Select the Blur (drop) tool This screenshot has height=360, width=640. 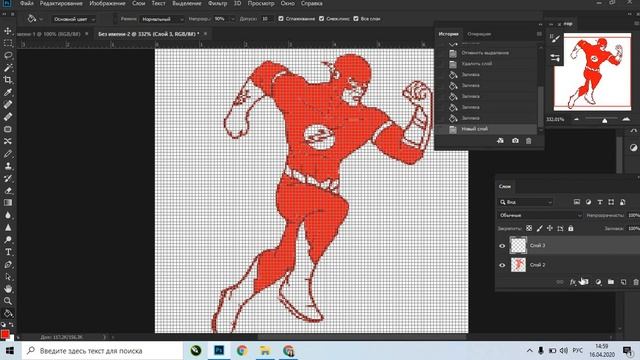[8, 215]
